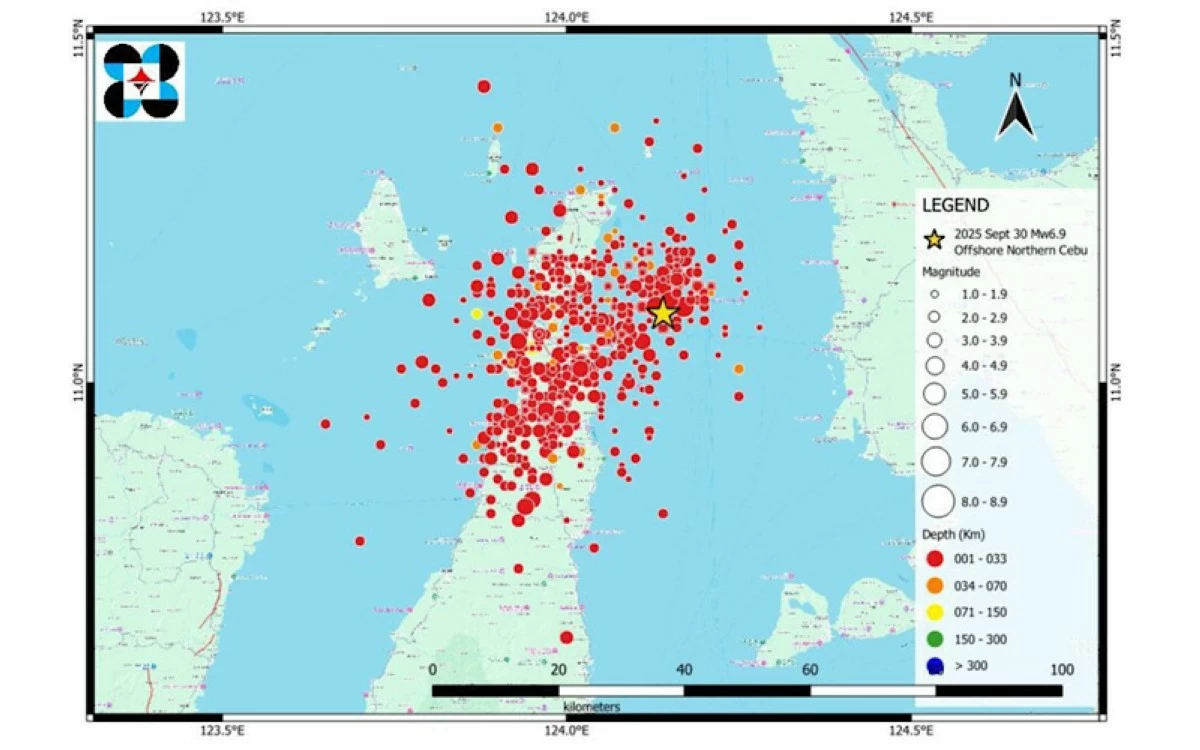The height and width of the screenshot is (750, 1200).
Task: Choose the green 150 - 300 depth swatch
Action: click(x=934, y=639)
